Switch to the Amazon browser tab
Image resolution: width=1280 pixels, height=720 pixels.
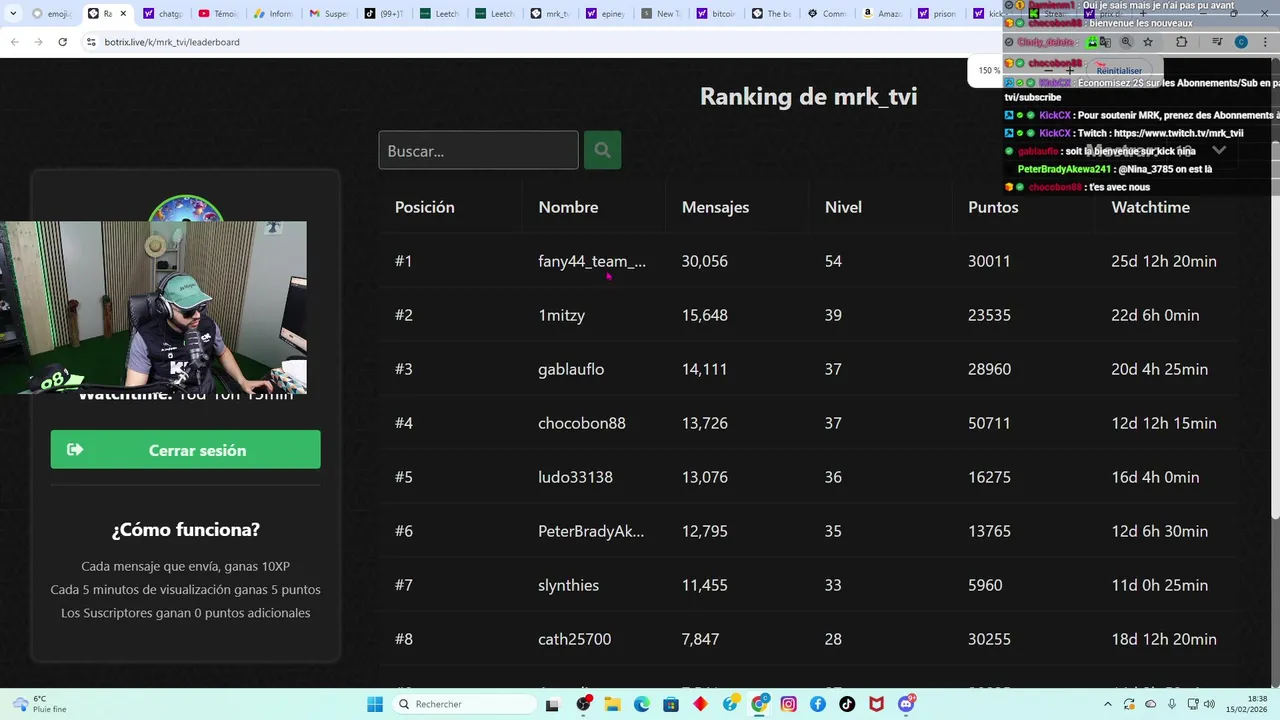pyautogui.click(x=882, y=14)
